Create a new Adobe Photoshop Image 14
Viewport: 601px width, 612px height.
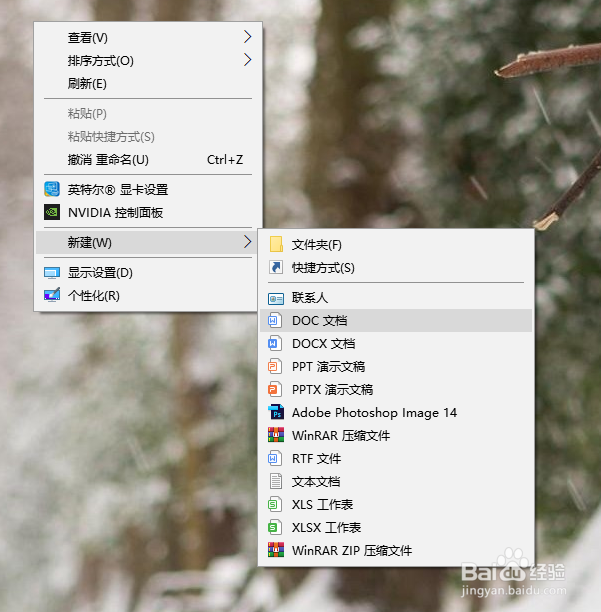(396, 413)
